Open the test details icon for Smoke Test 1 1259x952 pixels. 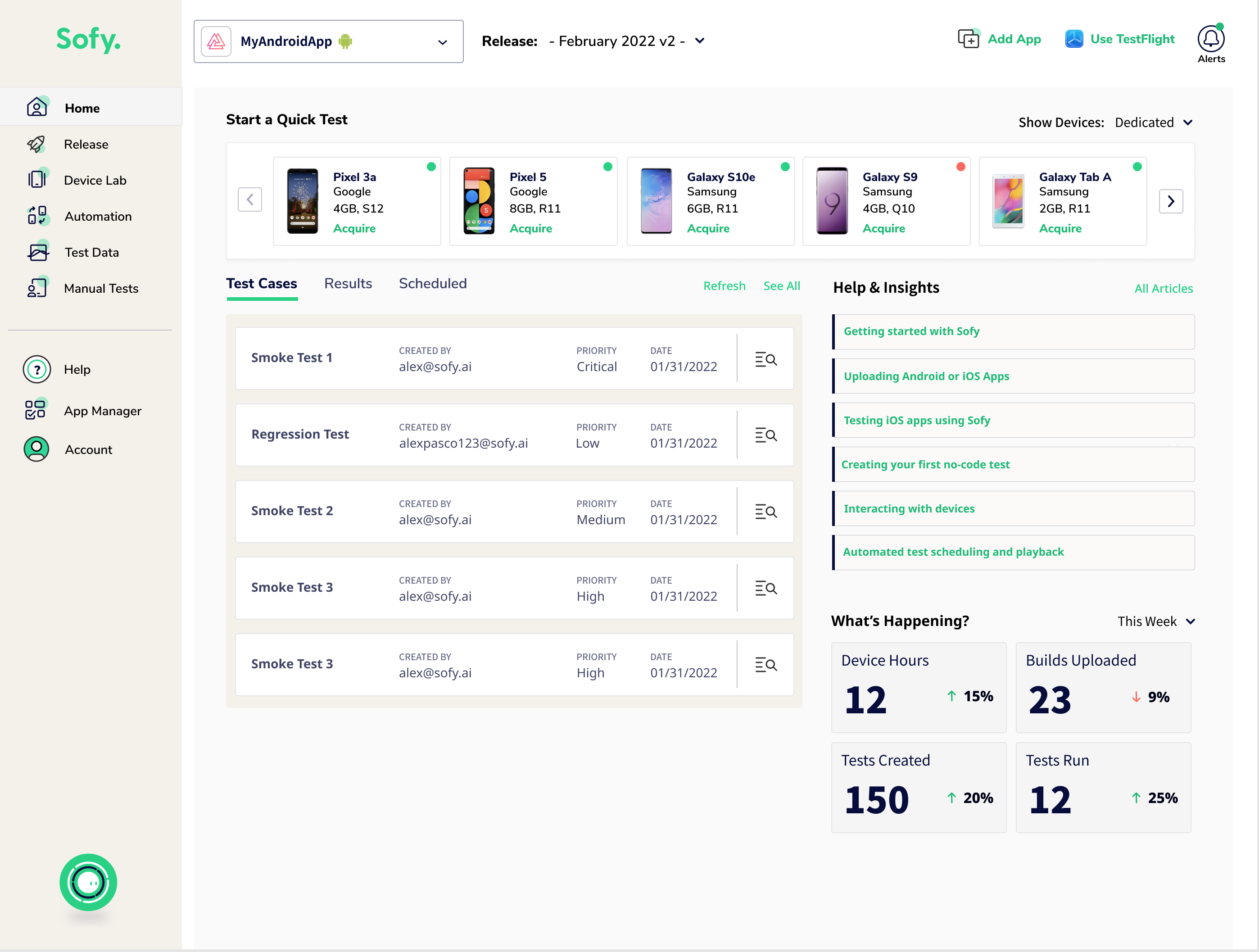(765, 359)
